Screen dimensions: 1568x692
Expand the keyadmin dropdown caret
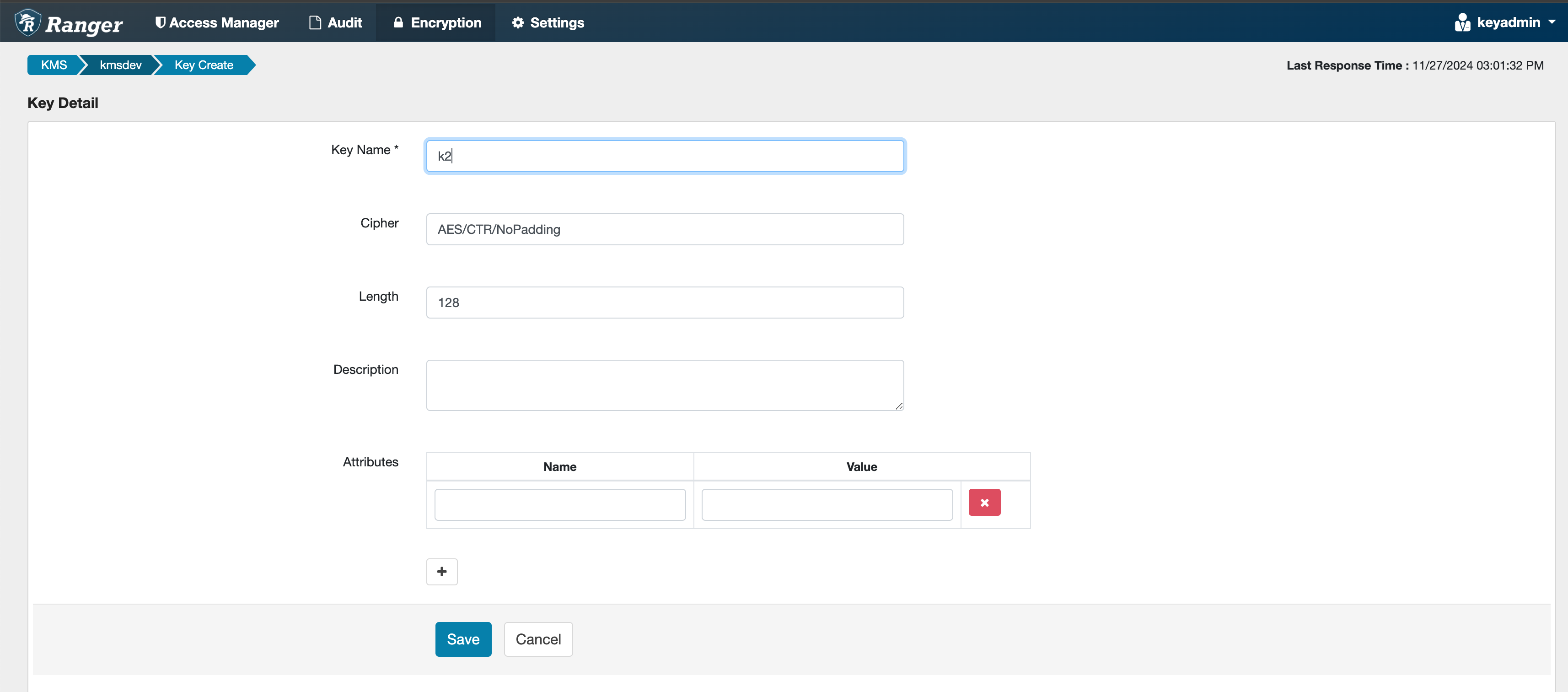click(1552, 22)
